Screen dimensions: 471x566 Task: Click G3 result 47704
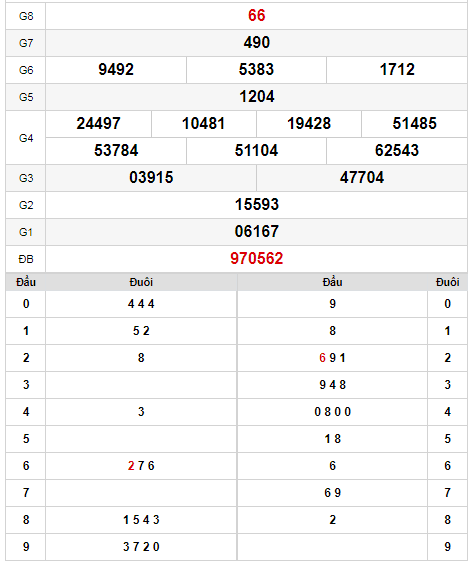pos(362,178)
